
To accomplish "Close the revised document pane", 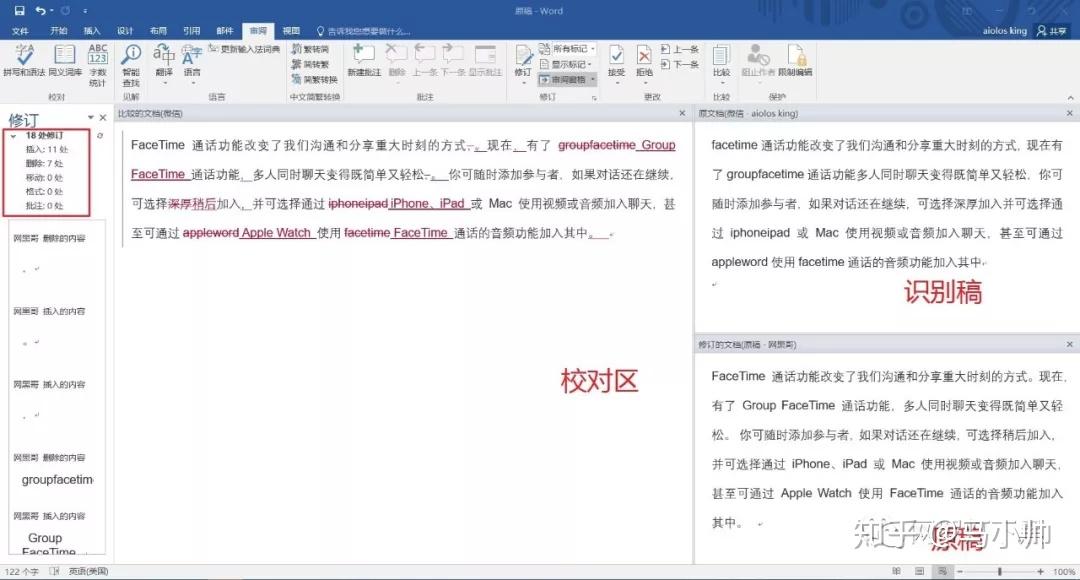I will point(1070,344).
